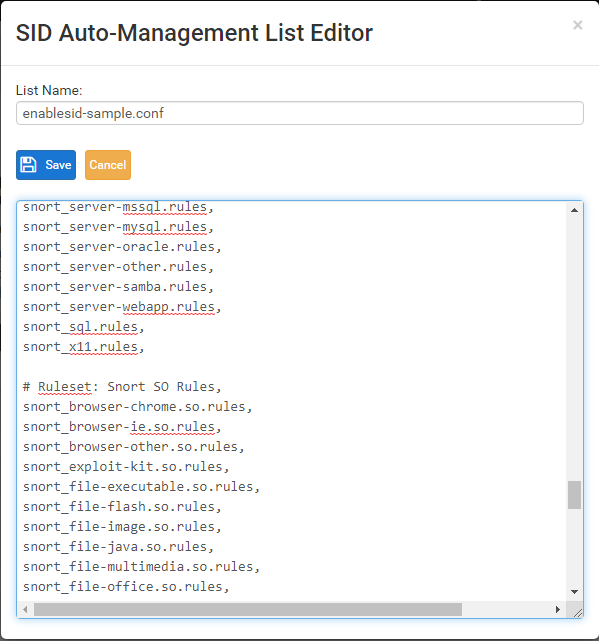The image size is (599, 641).
Task: Close the SID Auto-Management List Editor dialog
Action: tap(577, 25)
